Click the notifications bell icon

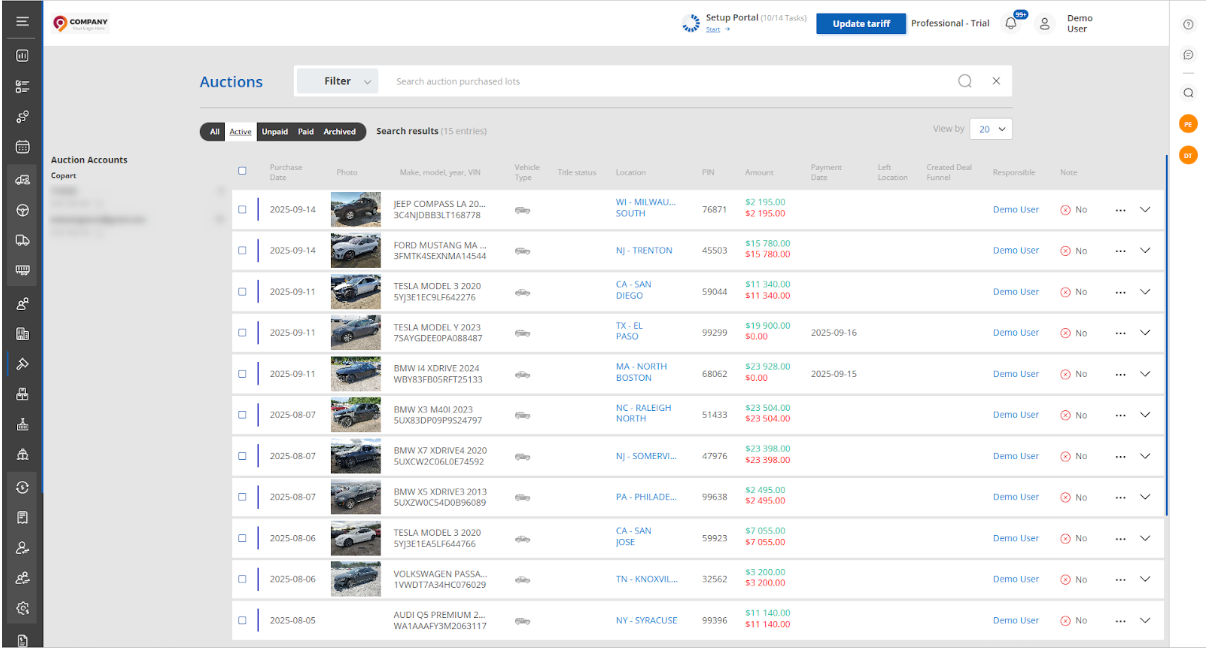[1011, 24]
